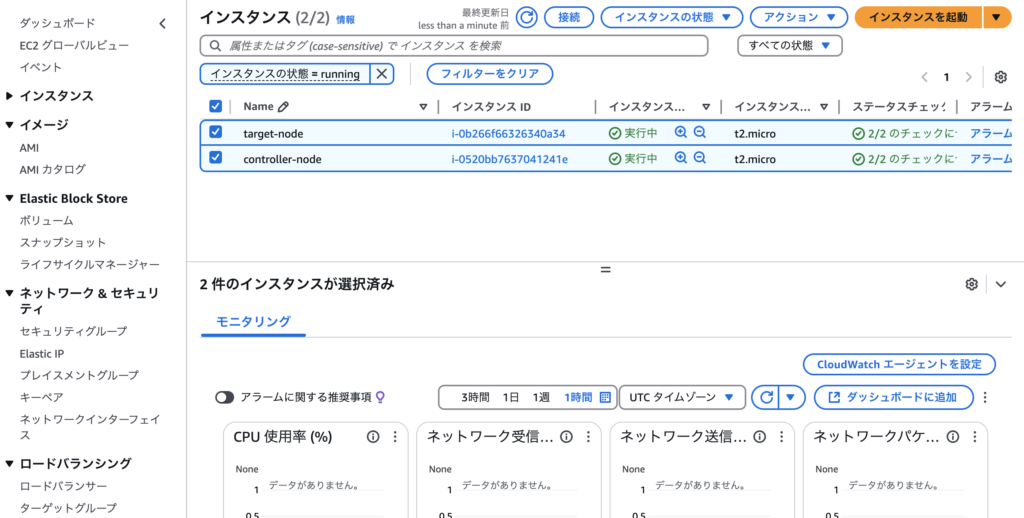Open ダッシュボード in the sidebar
The image size is (1024, 518).
[57, 24]
